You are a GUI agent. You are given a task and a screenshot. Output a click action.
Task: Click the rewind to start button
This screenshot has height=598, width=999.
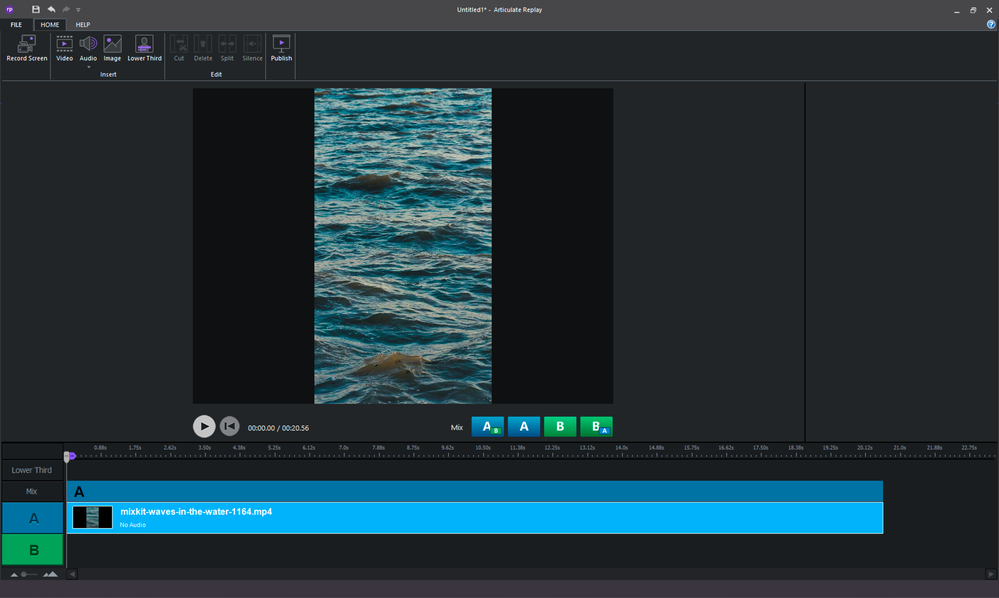[229, 426]
